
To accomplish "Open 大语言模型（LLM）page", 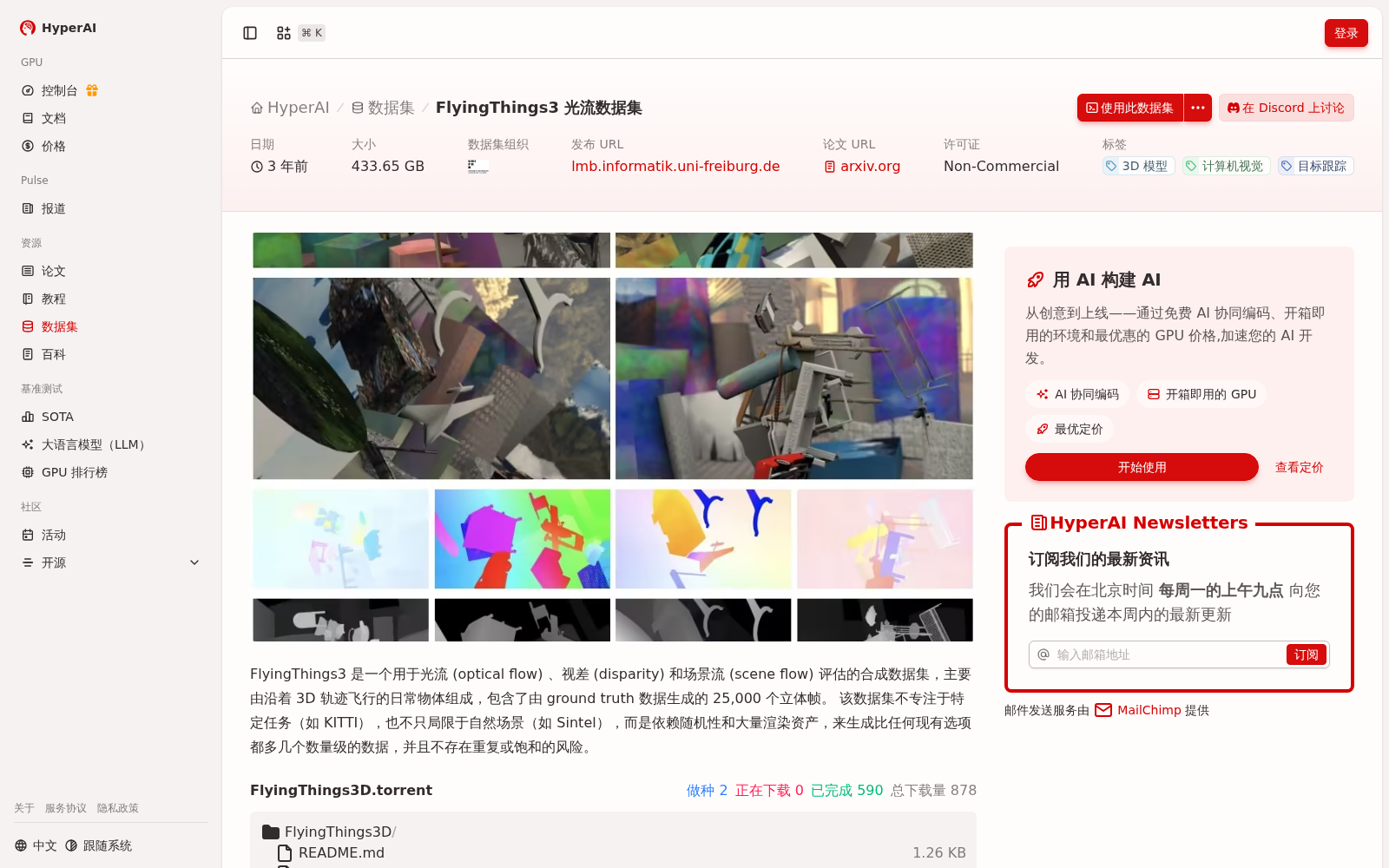I will click(95, 444).
